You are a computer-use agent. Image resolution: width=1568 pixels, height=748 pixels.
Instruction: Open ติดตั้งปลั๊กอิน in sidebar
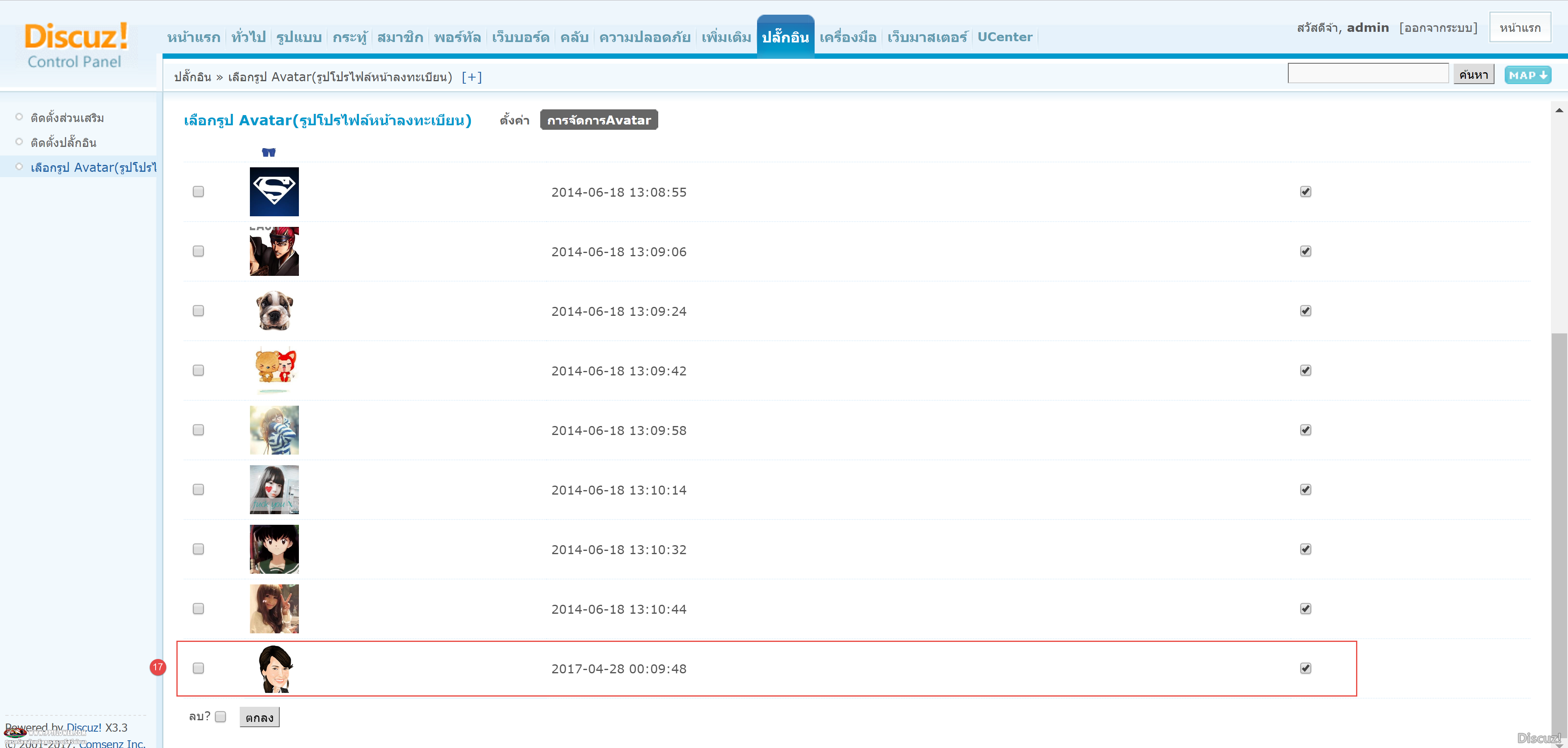pos(64,142)
